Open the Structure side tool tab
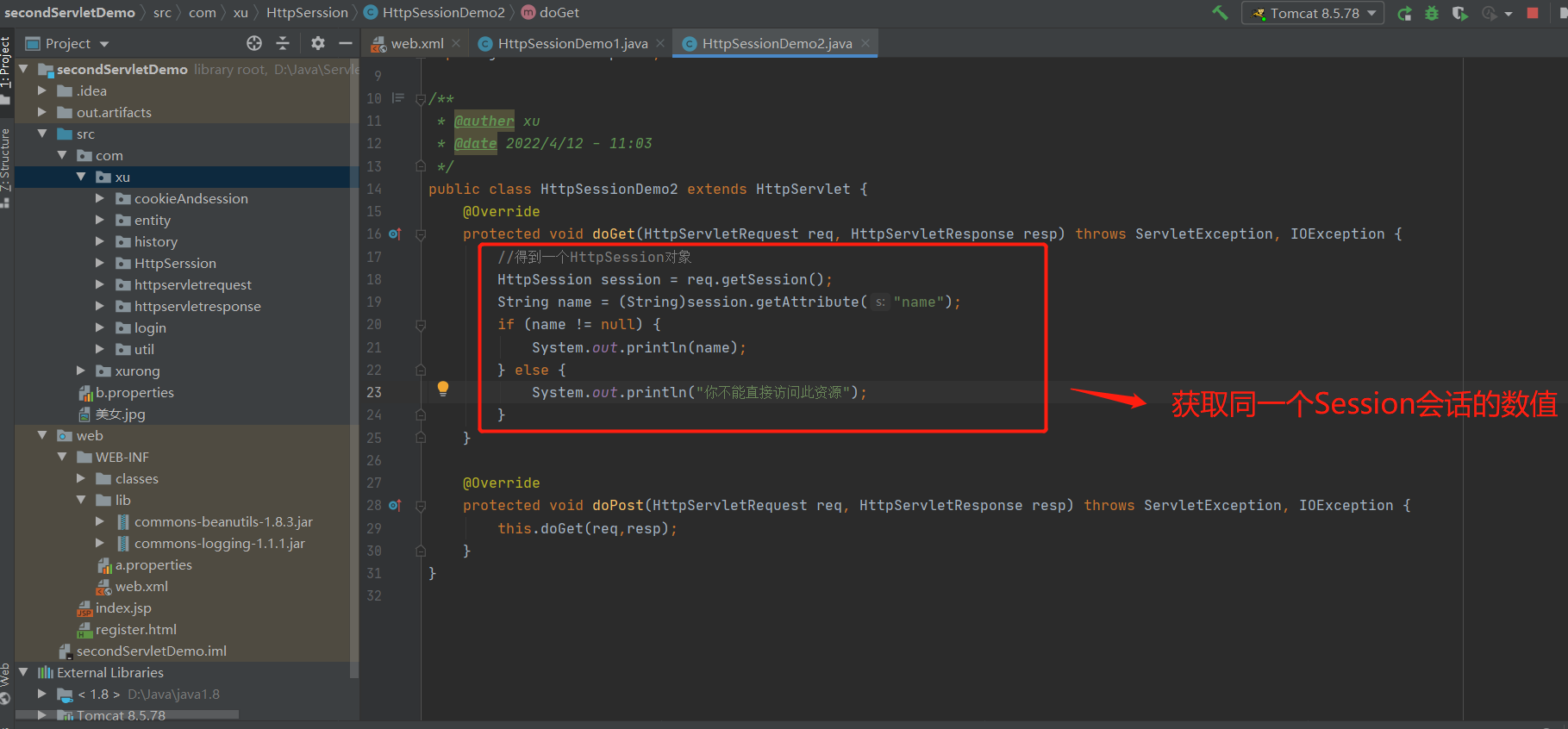Viewport: 1568px width, 729px height. [x=6, y=168]
